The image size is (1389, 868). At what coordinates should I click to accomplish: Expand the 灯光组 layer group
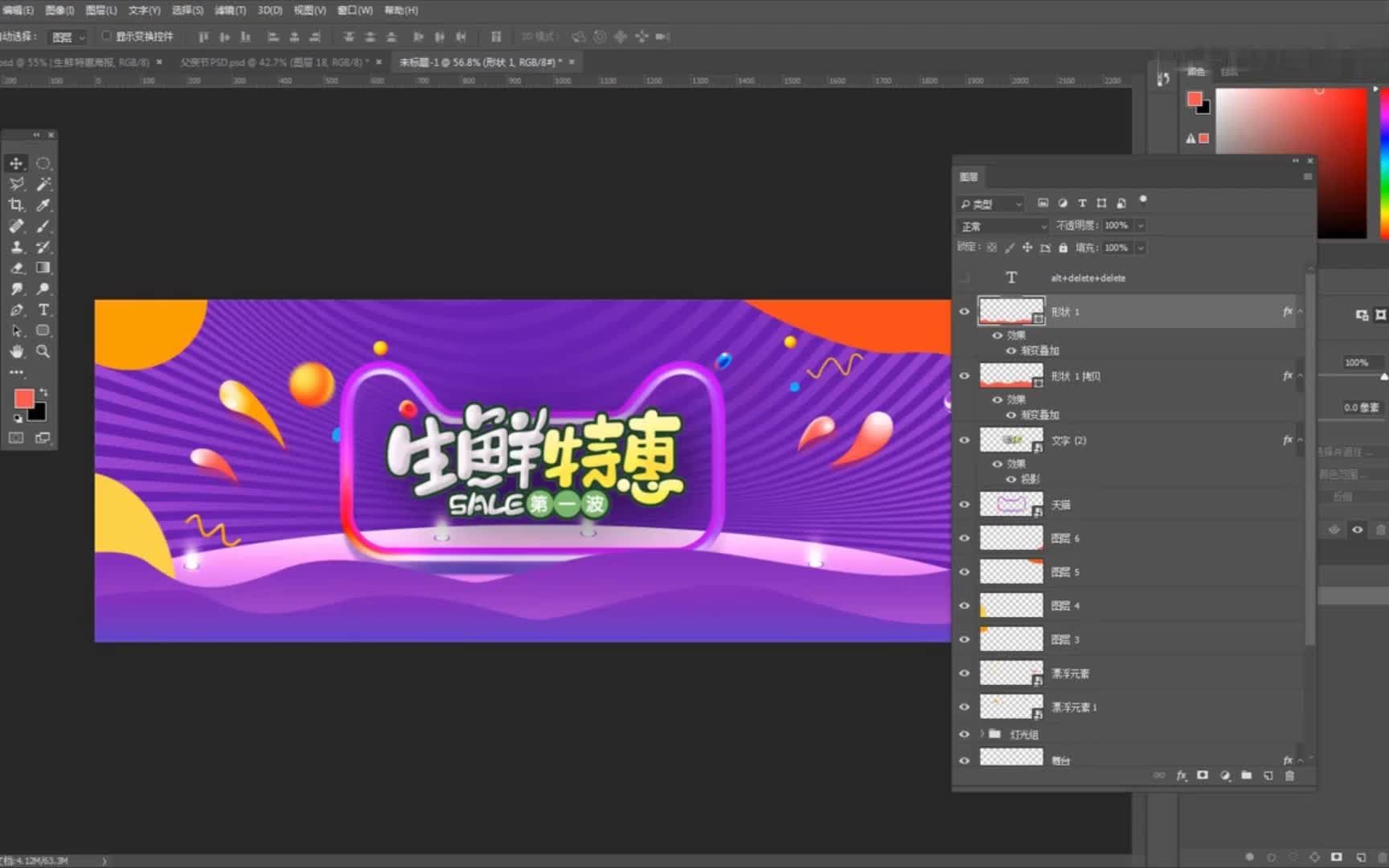981,734
